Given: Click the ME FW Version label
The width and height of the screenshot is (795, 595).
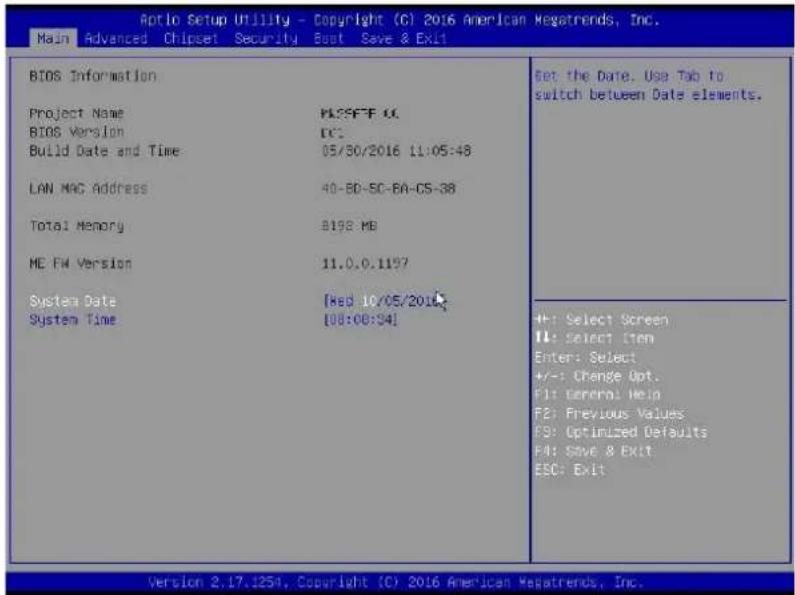Looking at the screenshot, I should [x=80, y=264].
